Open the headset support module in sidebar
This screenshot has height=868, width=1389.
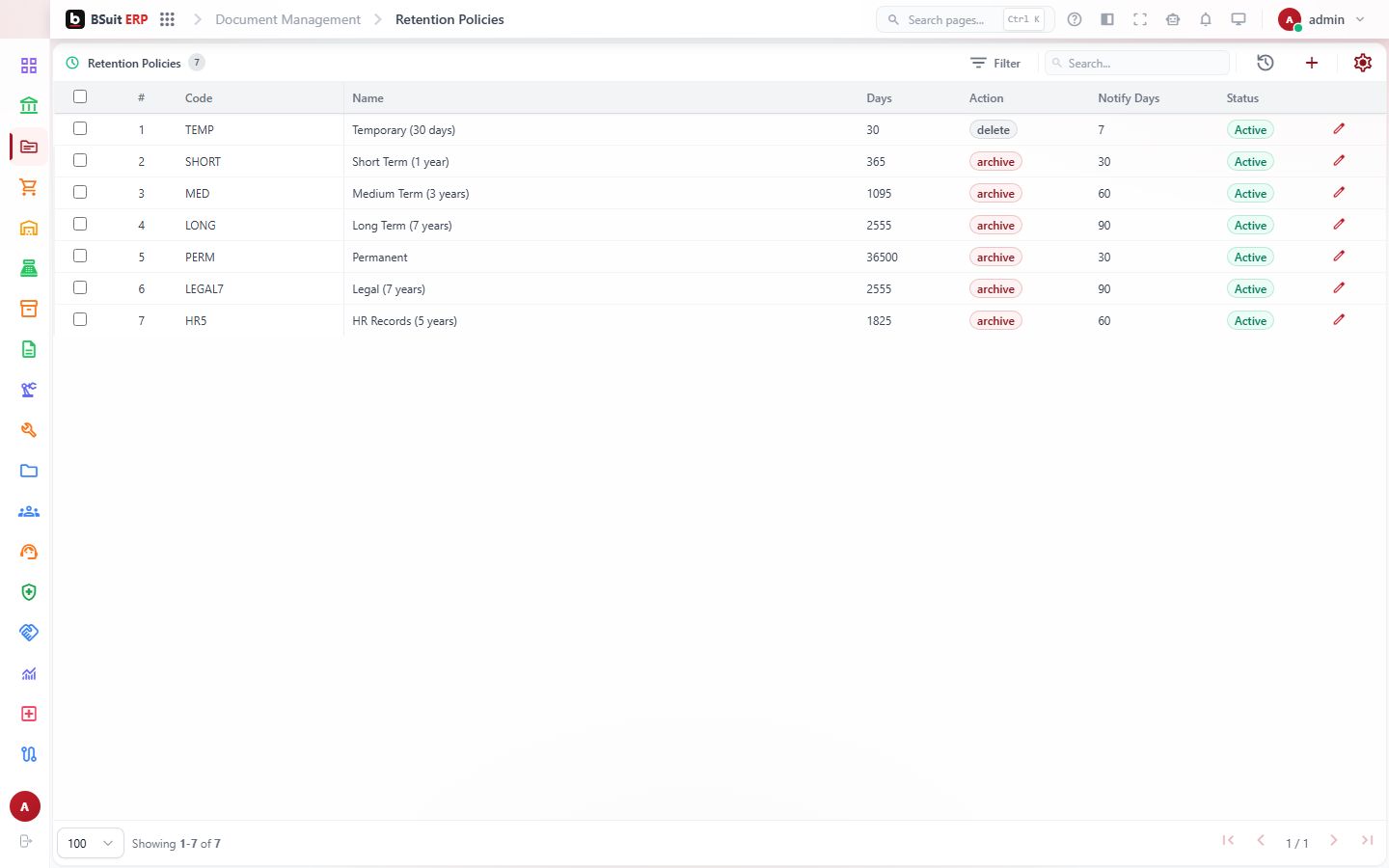pos(29,552)
